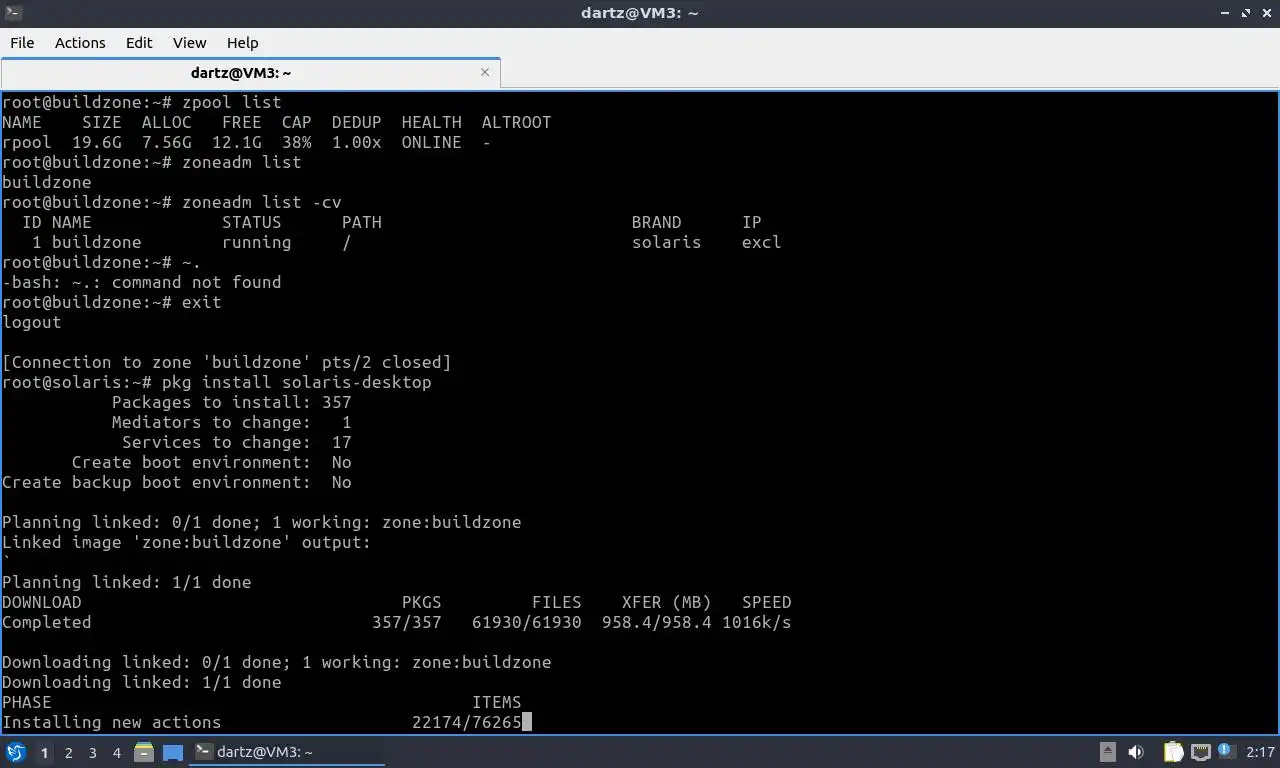
Task: Open the View menu
Action: click(x=189, y=42)
